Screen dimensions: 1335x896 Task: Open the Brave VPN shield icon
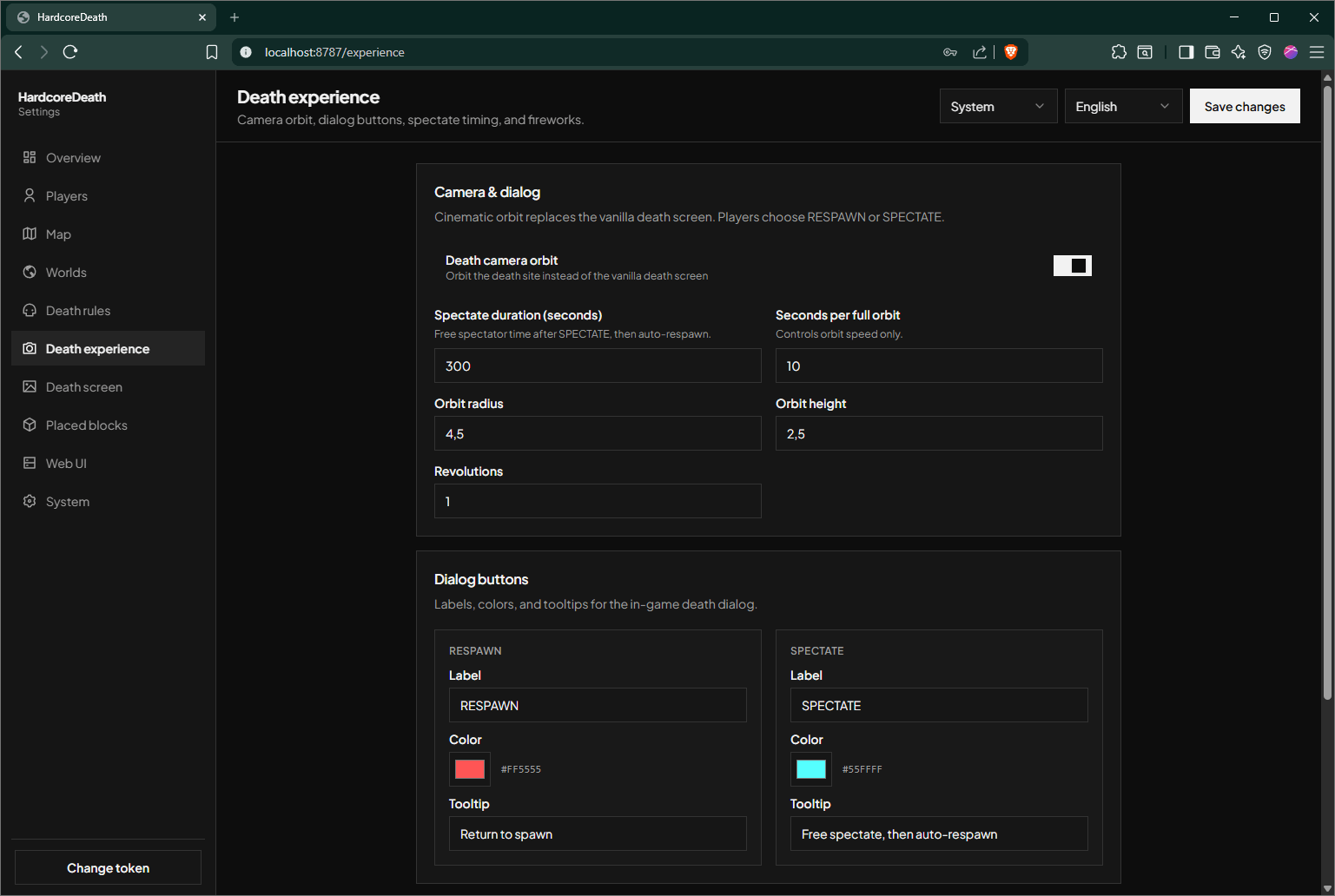[x=1265, y=52]
